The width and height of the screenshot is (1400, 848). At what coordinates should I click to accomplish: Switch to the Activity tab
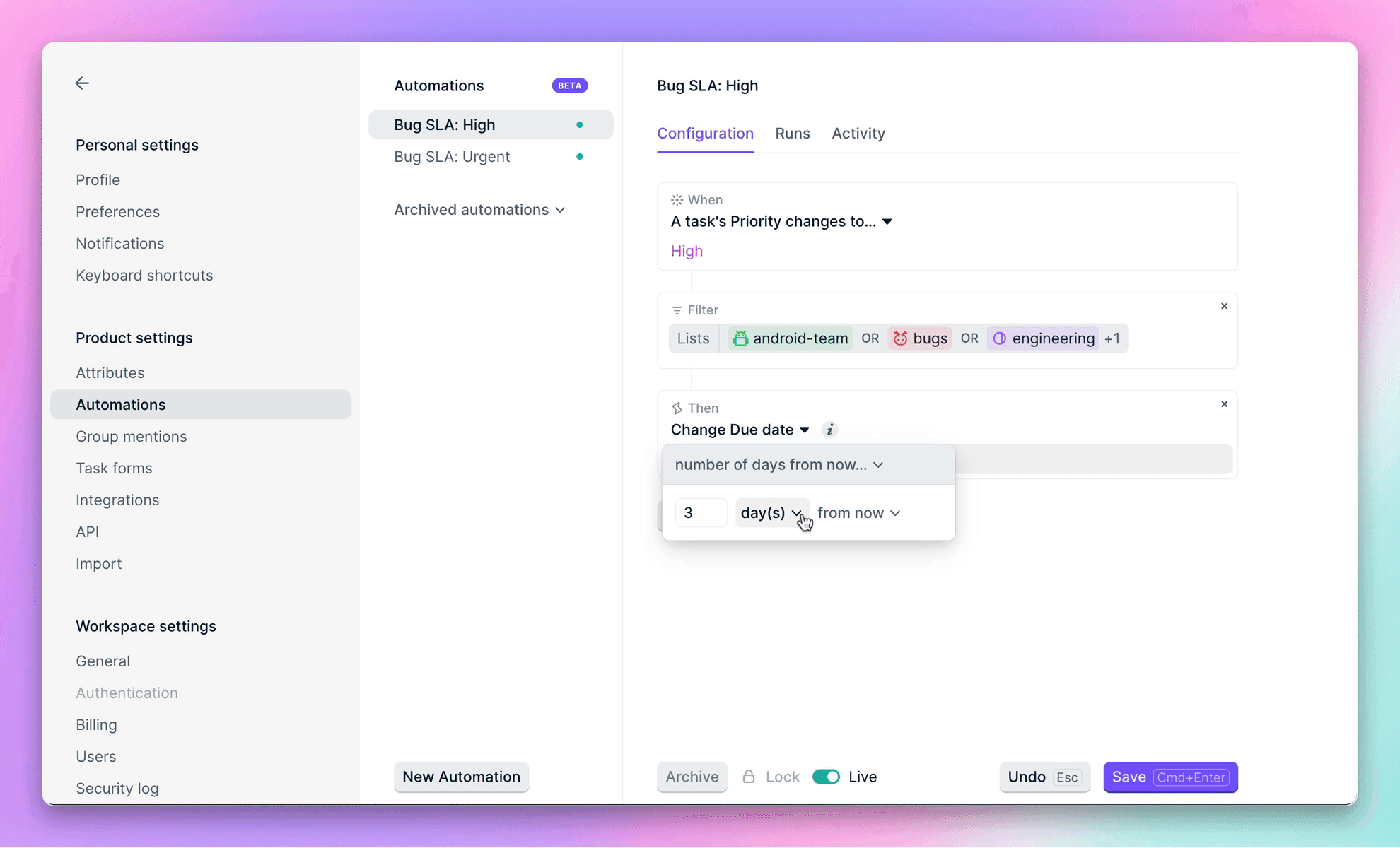coord(858,134)
